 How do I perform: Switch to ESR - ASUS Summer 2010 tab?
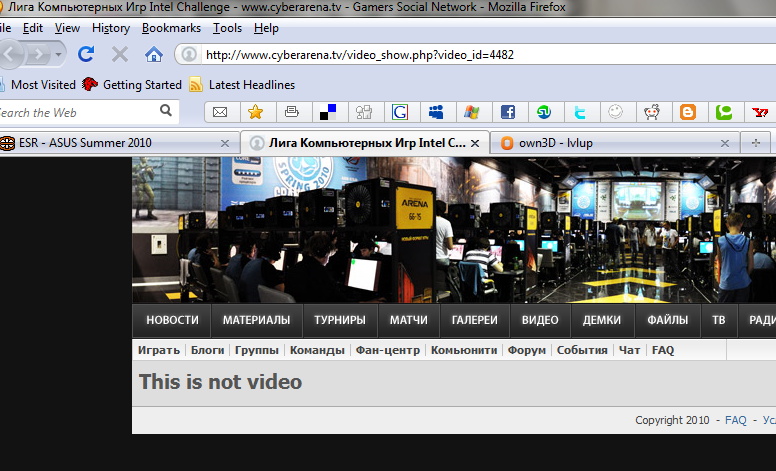85,143
